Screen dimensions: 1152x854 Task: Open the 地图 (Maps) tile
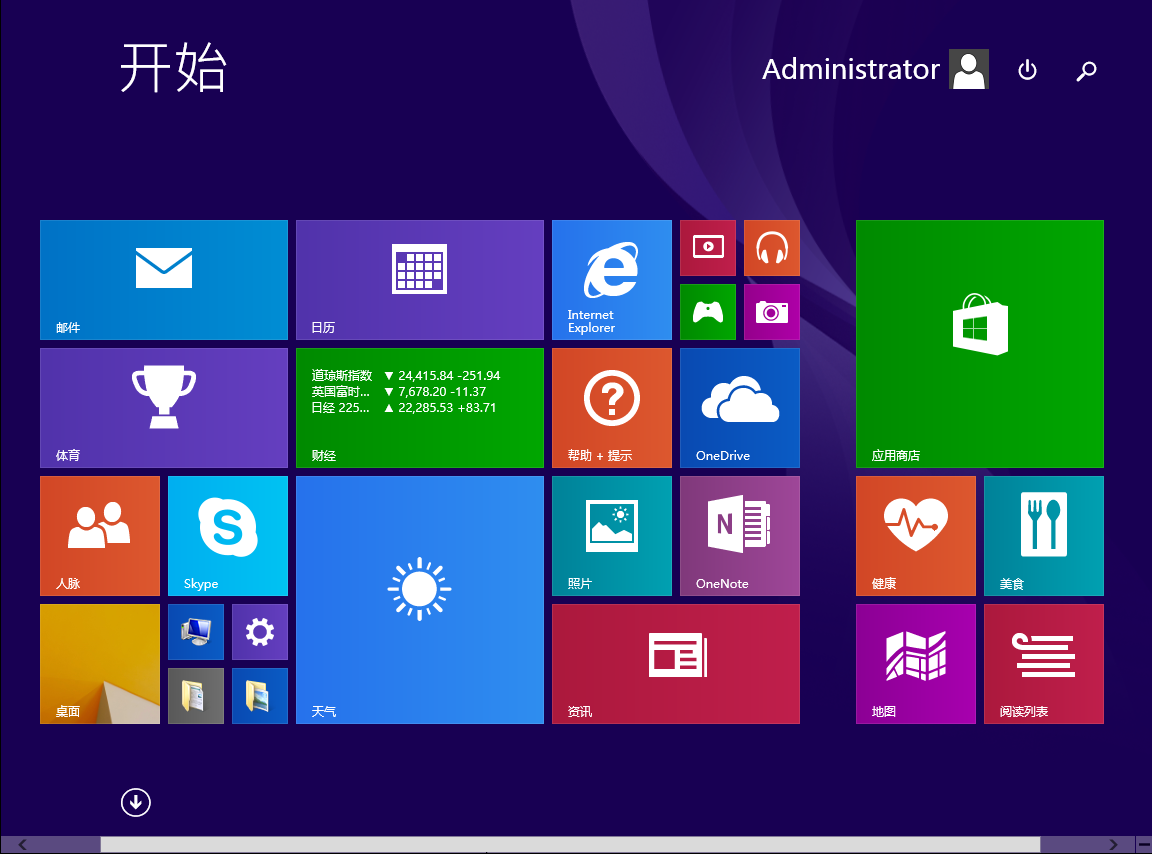[x=915, y=664]
